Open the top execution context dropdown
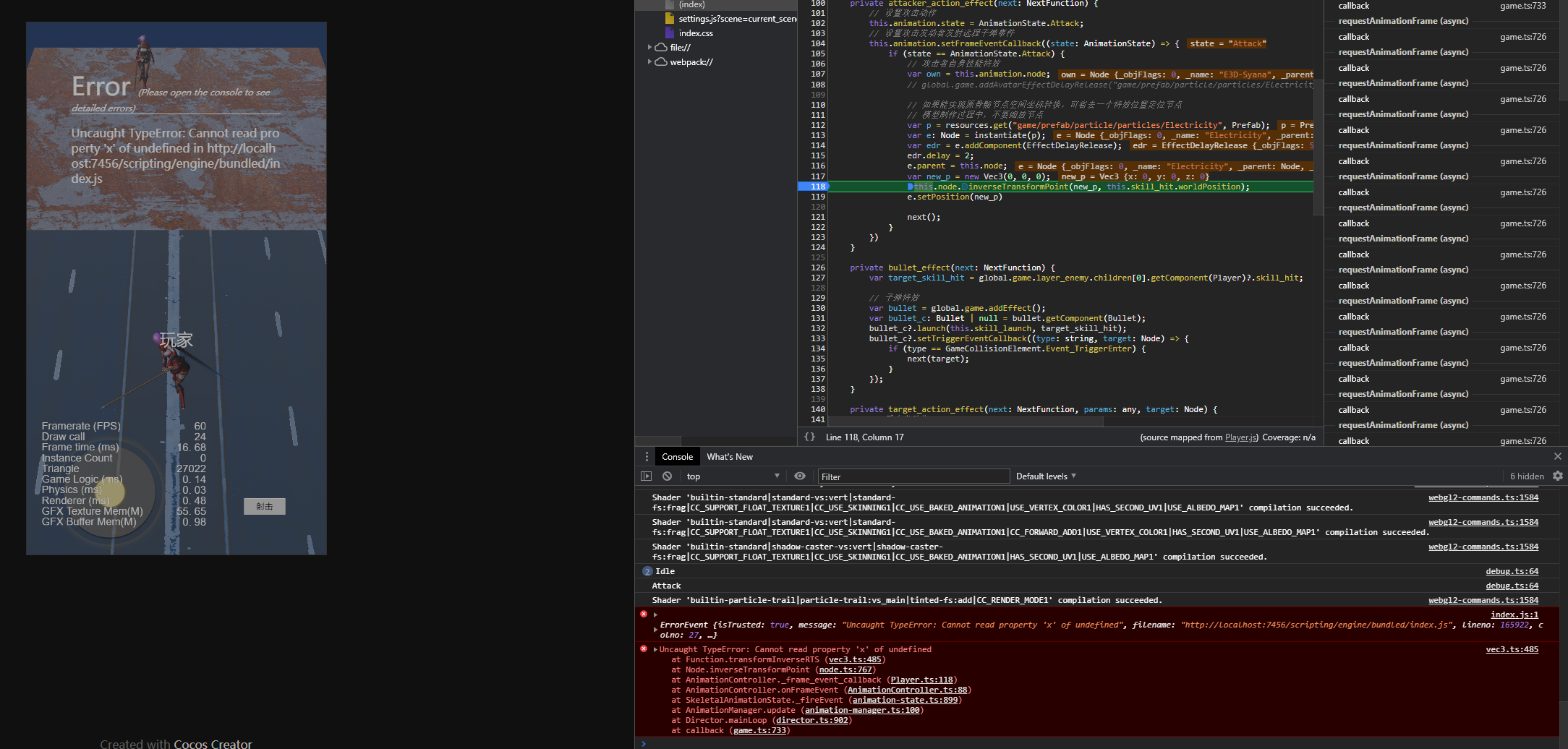Viewport: 1568px width, 749px height. [x=733, y=476]
